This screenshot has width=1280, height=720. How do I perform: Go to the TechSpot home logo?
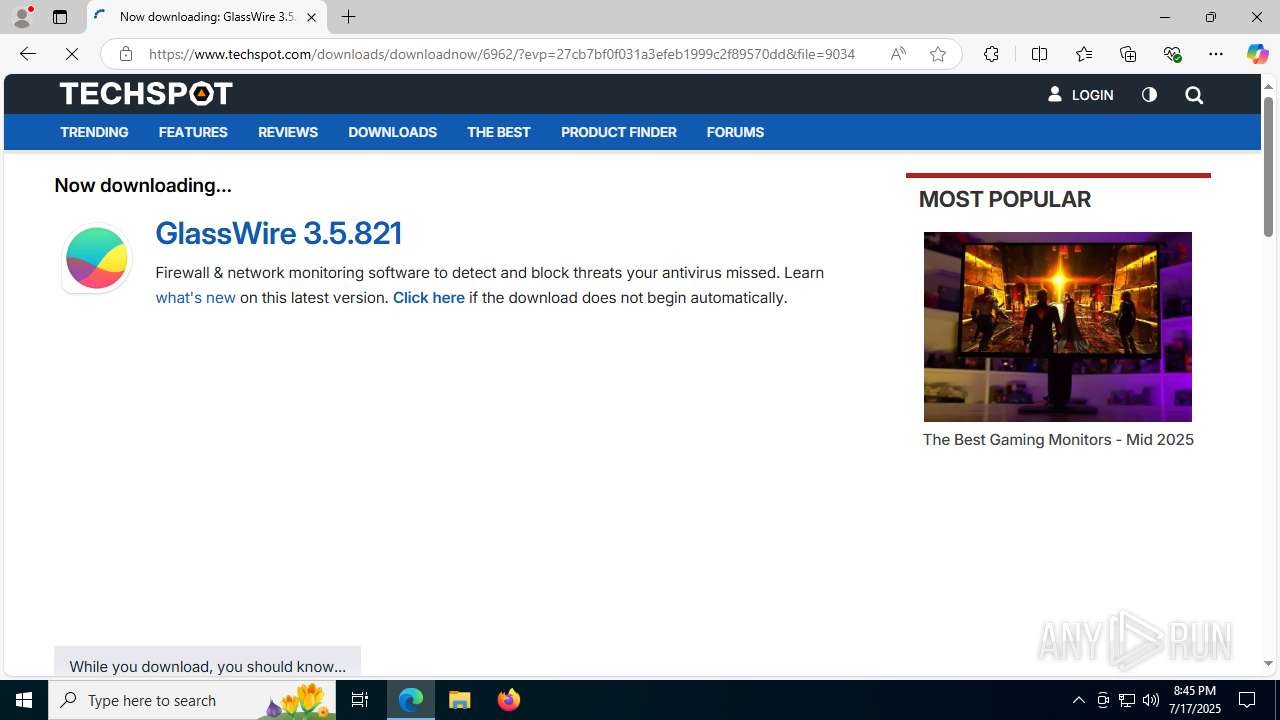146,94
